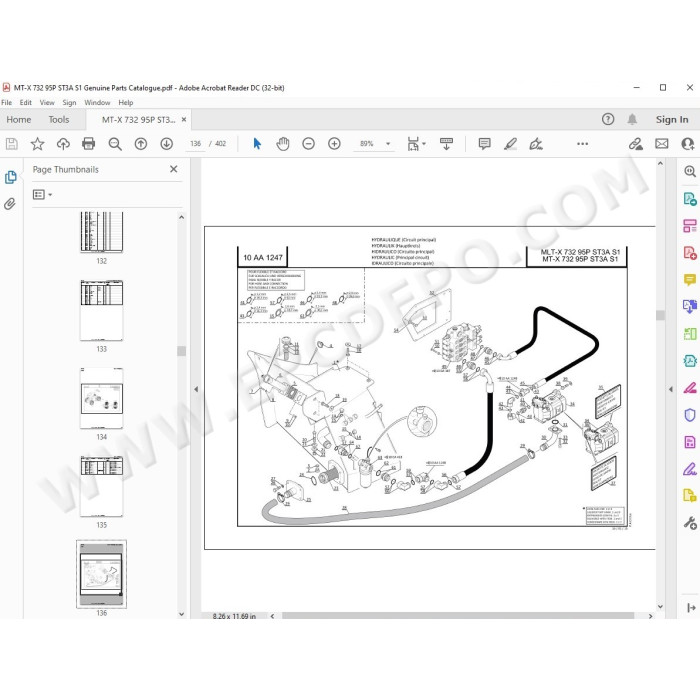This screenshot has width=700, height=700.
Task: Select page 133 thumbnail
Action: tap(101, 310)
